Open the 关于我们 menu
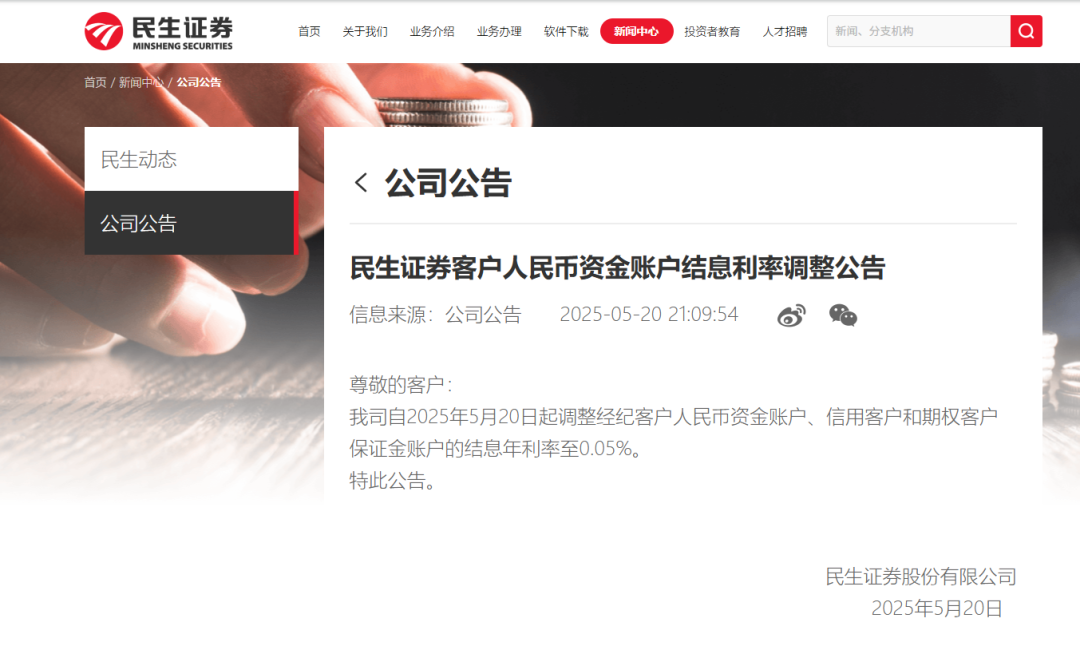 coord(365,32)
